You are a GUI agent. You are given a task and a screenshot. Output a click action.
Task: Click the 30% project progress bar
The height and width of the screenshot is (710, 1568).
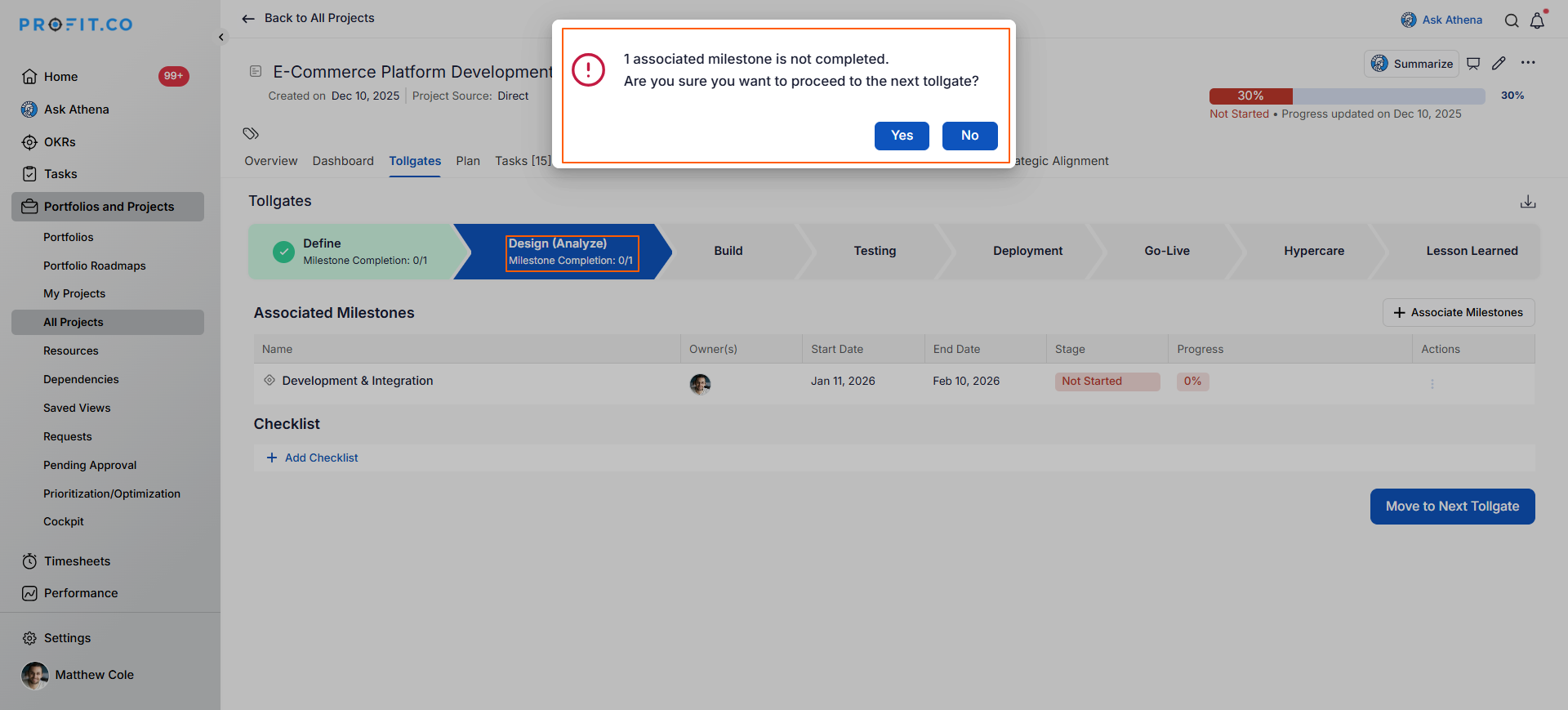pyautogui.click(x=1347, y=96)
